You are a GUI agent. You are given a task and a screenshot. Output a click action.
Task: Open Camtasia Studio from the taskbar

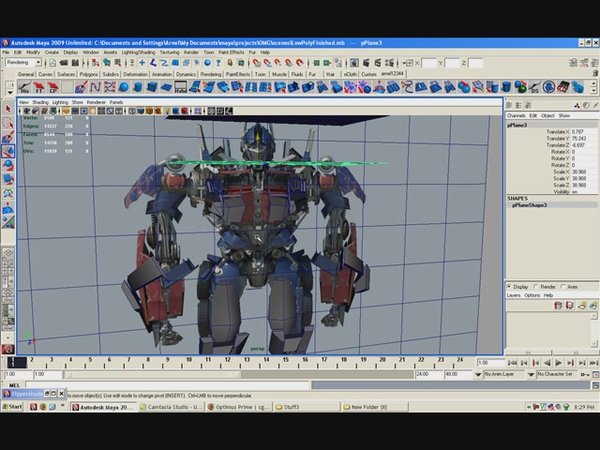pos(172,407)
